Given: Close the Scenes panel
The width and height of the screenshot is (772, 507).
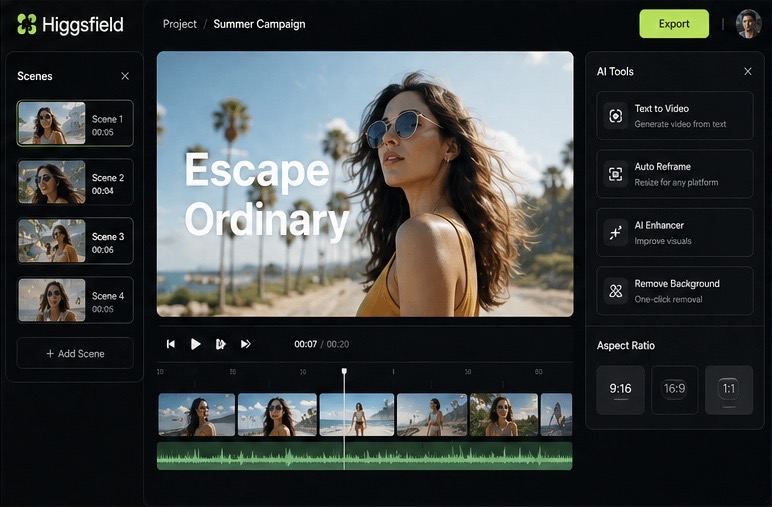Looking at the screenshot, I should click(125, 76).
